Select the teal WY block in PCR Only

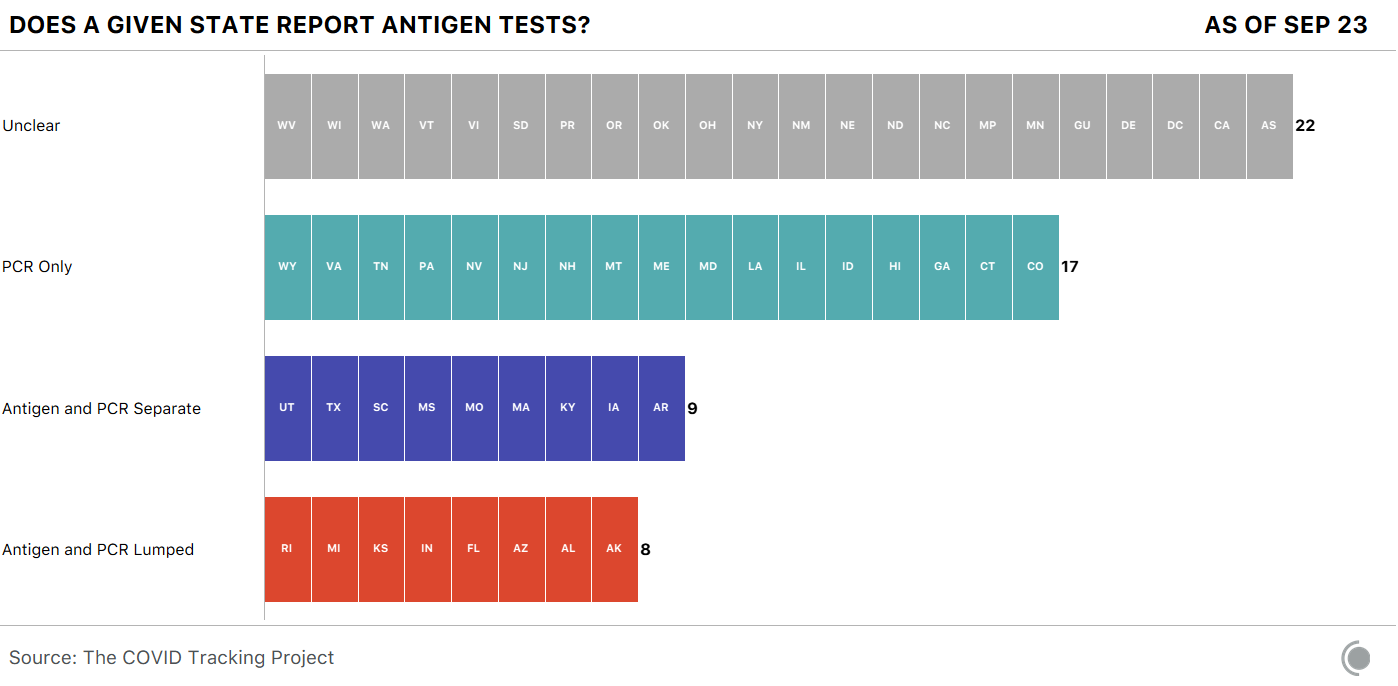(x=287, y=267)
